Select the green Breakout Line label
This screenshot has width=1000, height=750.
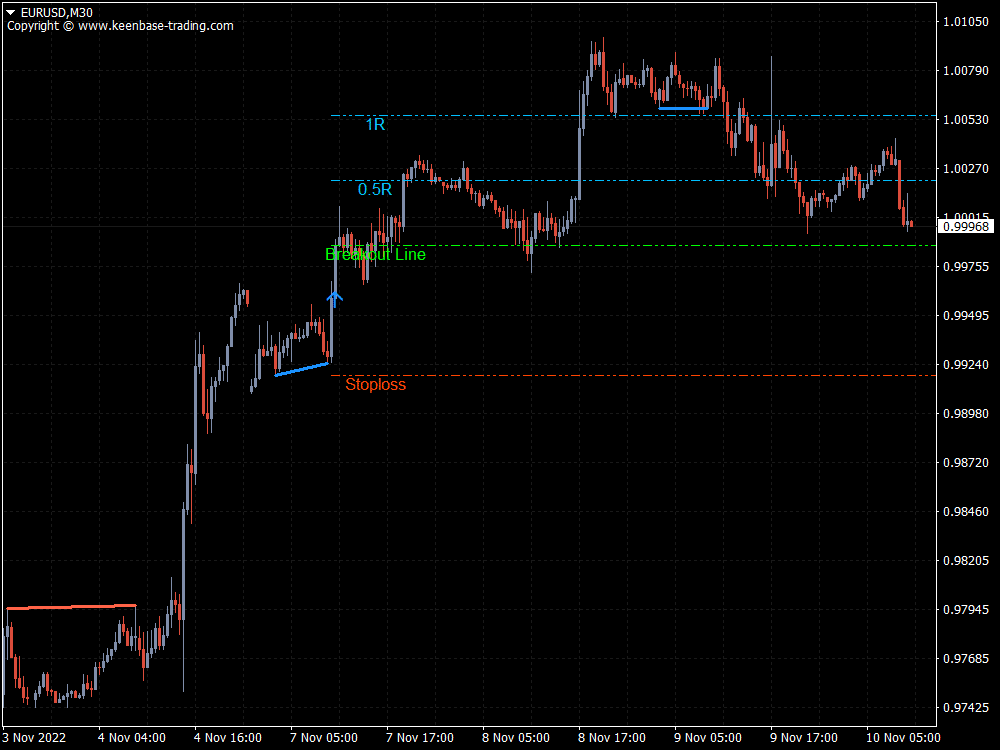pyautogui.click(x=375, y=254)
